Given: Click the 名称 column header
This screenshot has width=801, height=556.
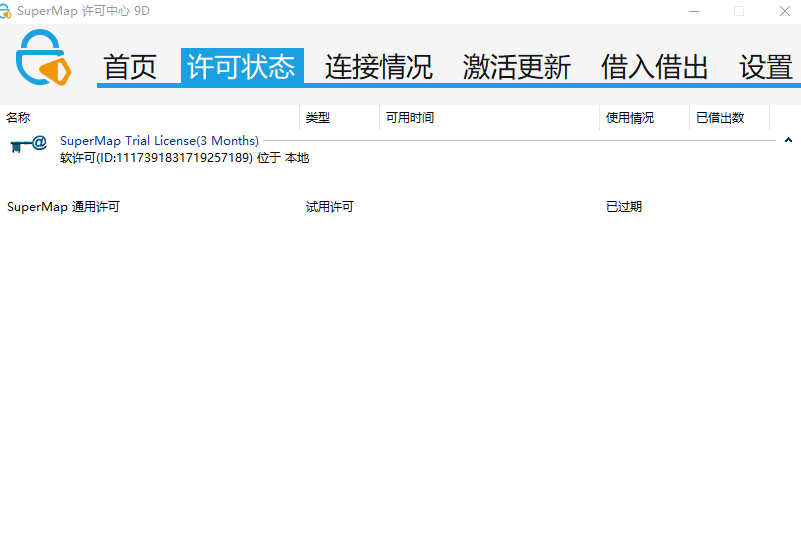Looking at the screenshot, I should click(18, 118).
